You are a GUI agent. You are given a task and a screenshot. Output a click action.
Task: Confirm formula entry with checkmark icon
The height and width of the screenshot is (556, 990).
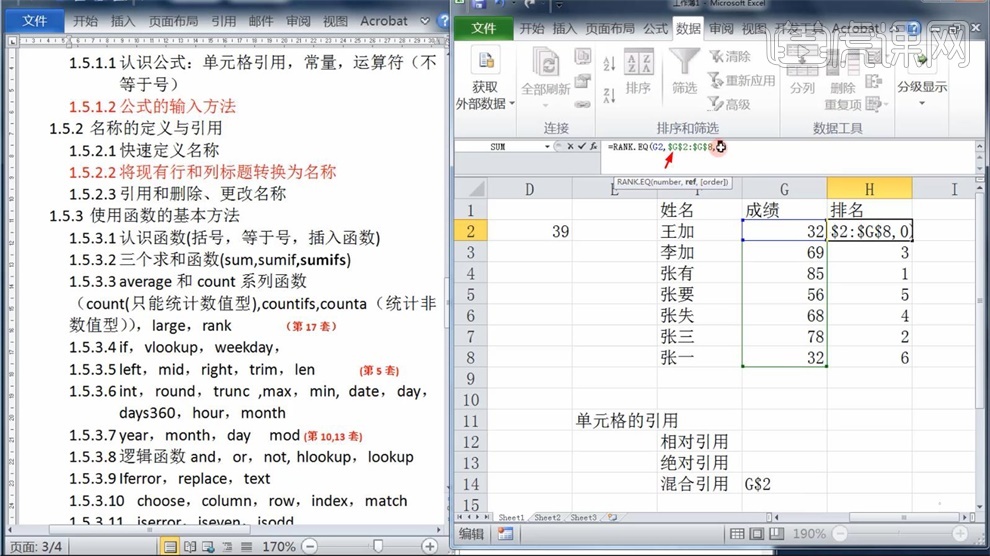click(581, 146)
